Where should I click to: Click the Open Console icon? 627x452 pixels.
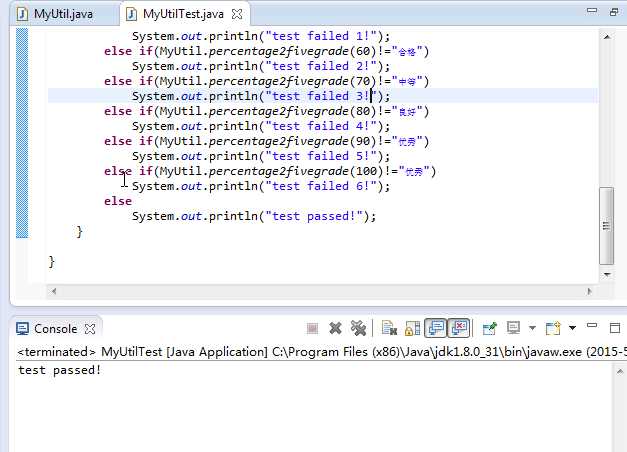coord(553,329)
